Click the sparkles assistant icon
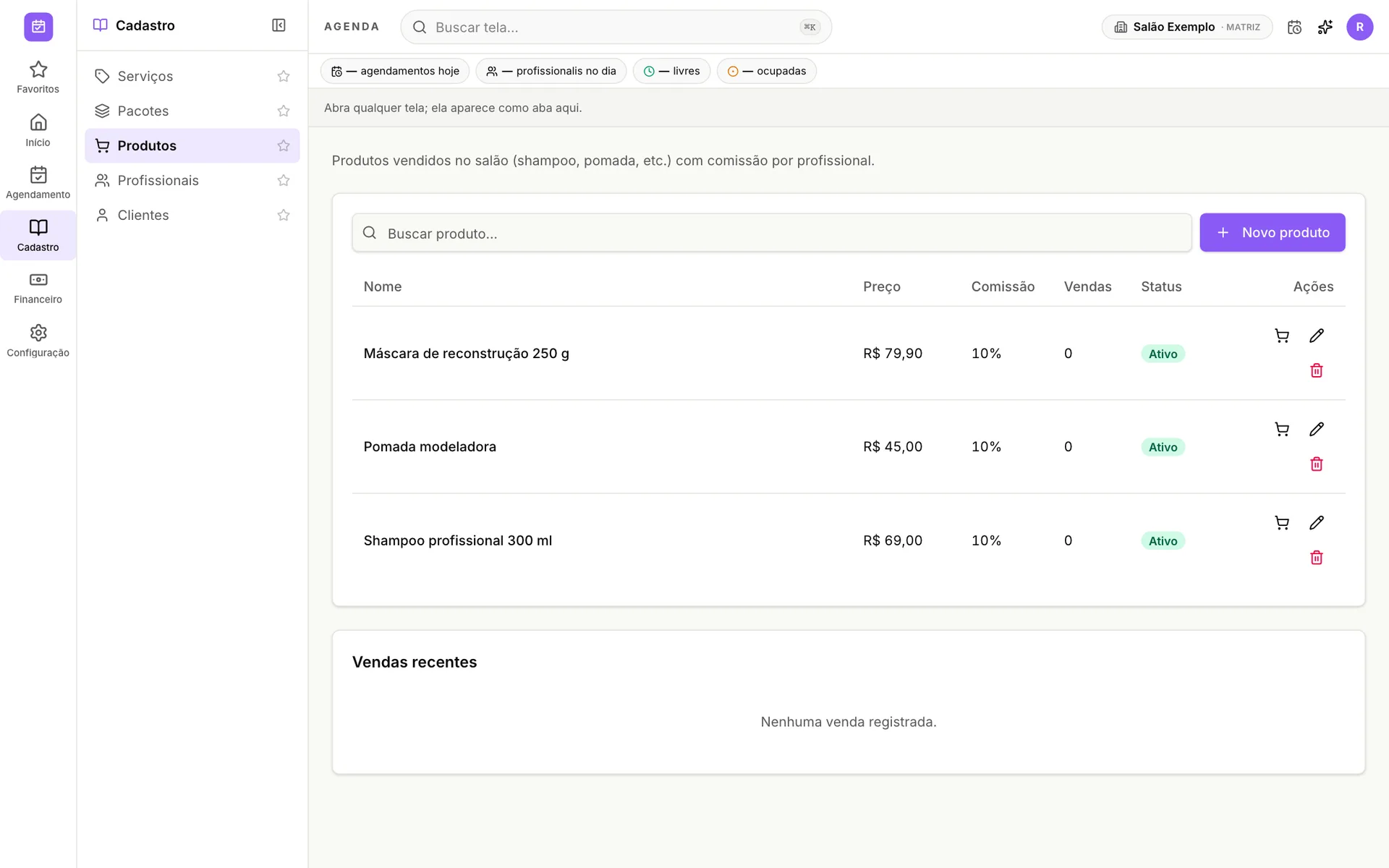 click(x=1325, y=27)
